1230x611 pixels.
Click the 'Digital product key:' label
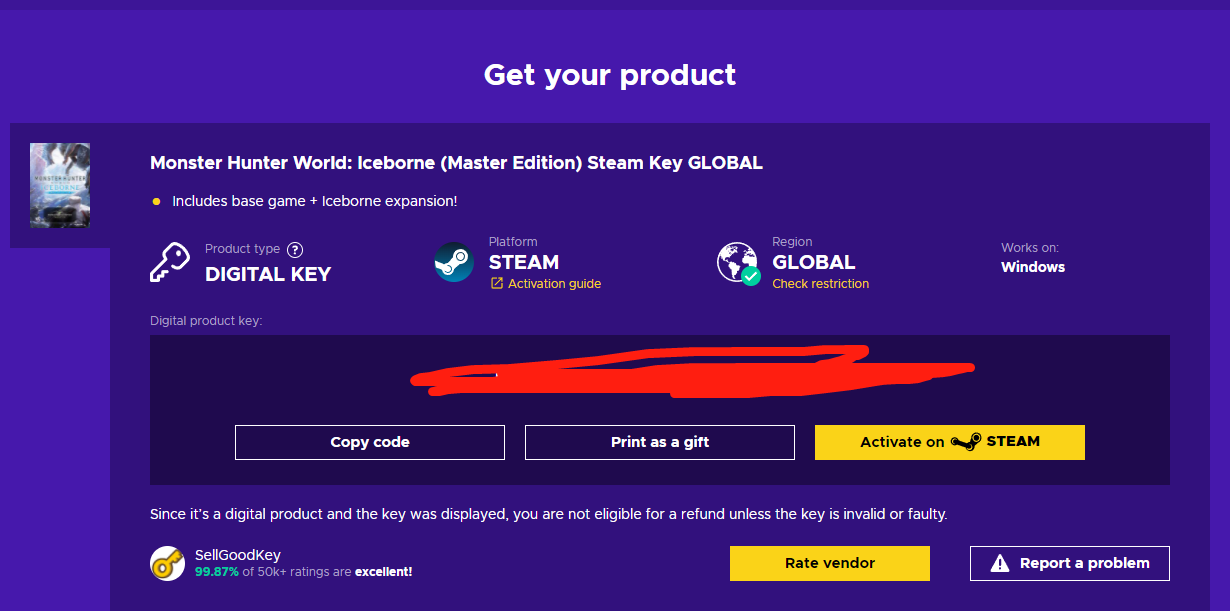point(206,321)
